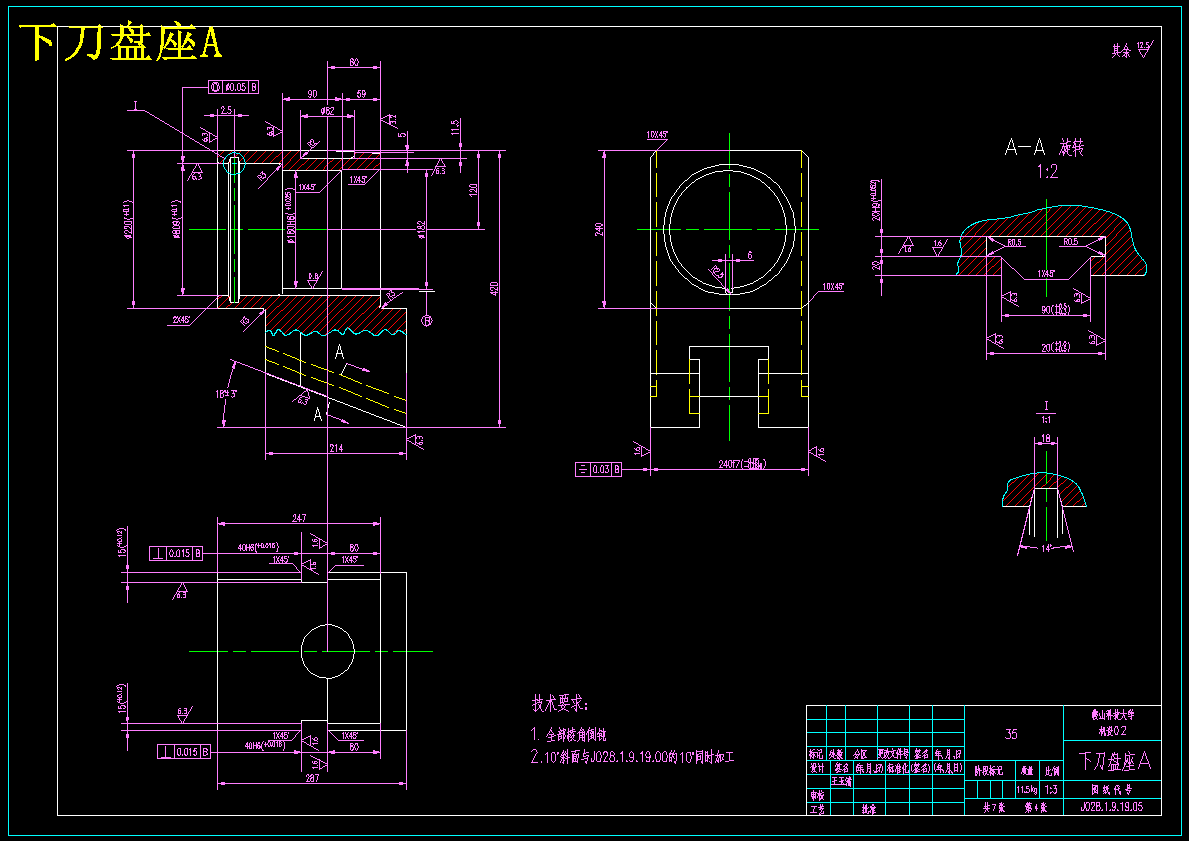The height and width of the screenshot is (841, 1189).
Task: Click the 11.5kg mass value
Action: 1027,789
